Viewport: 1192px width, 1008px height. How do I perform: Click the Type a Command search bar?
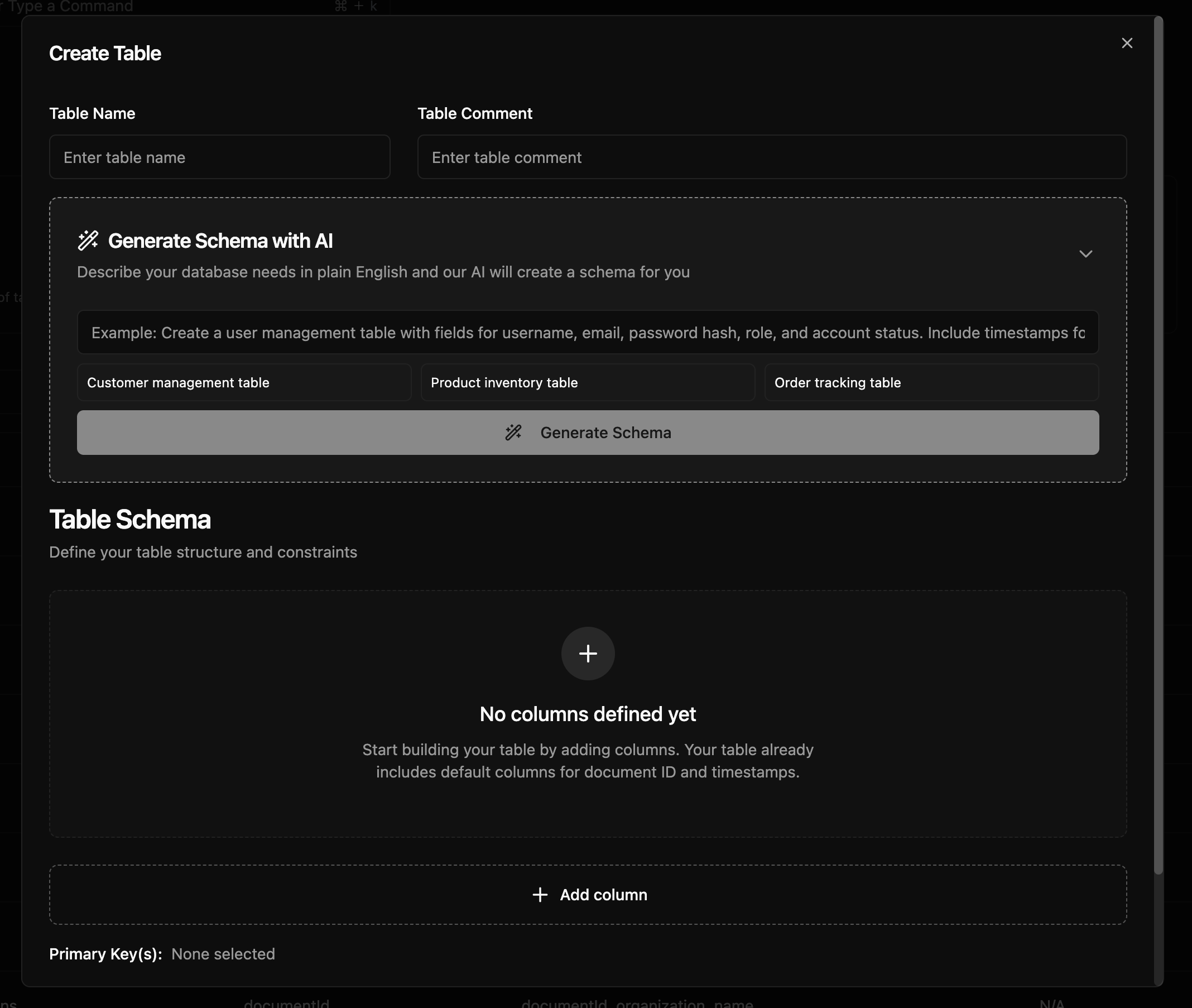click(189, 6)
